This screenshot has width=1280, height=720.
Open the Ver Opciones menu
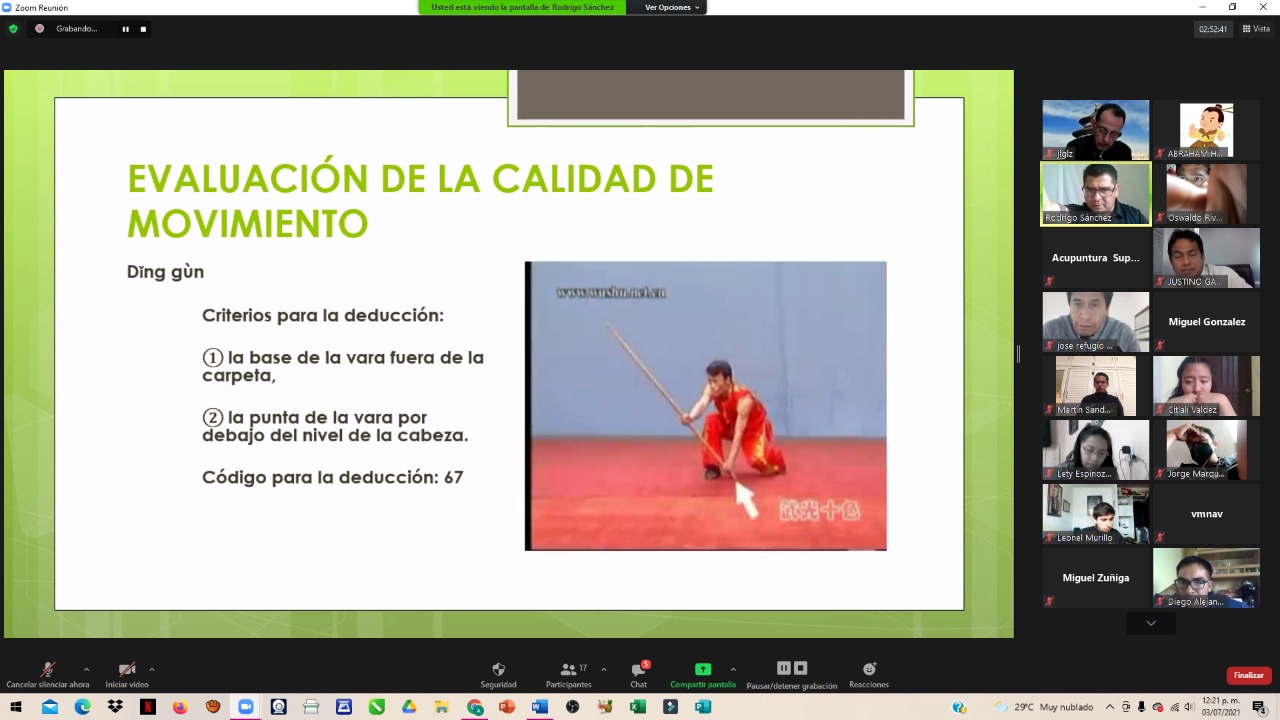(x=671, y=7)
